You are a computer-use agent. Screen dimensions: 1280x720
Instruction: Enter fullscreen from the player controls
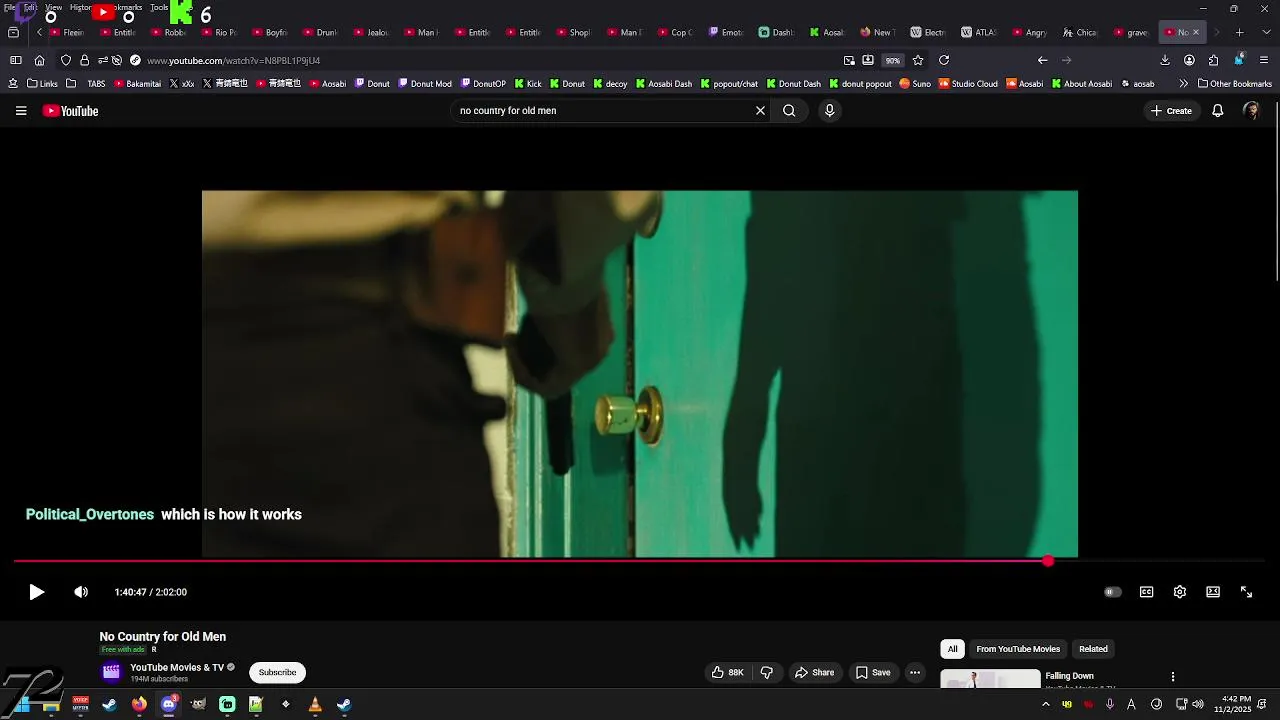1246,592
